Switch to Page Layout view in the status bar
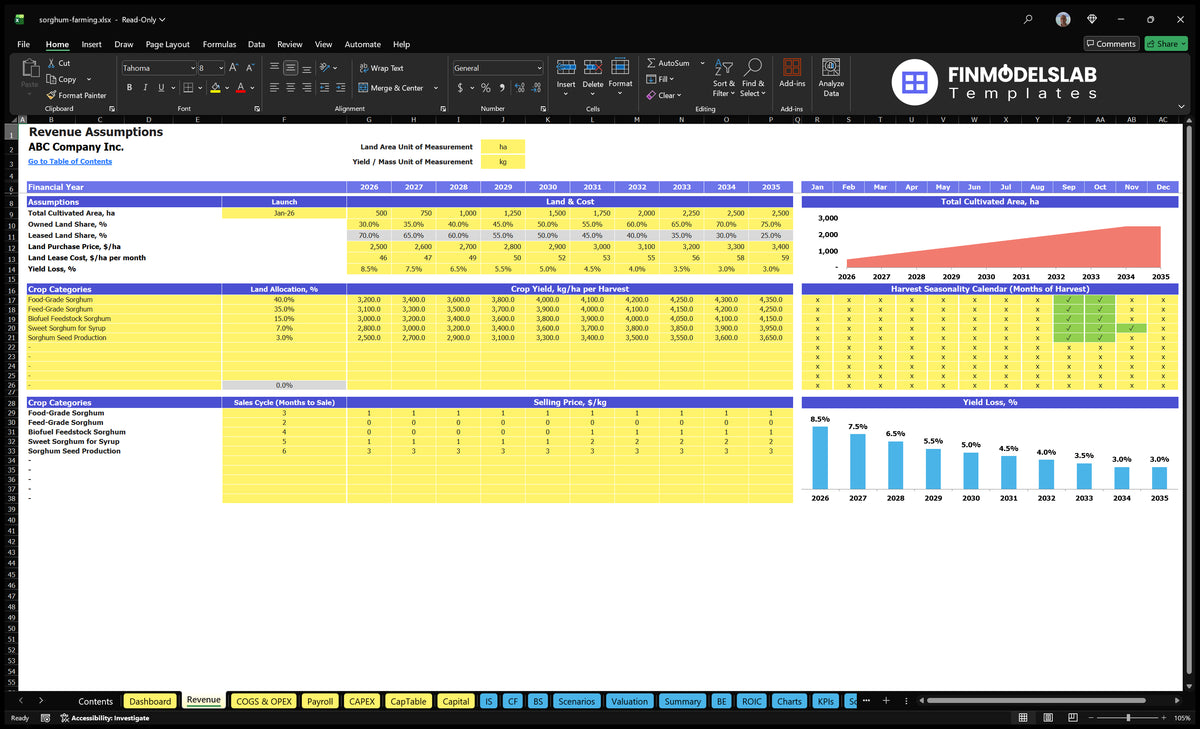This screenshot has width=1200, height=729. [1046, 718]
